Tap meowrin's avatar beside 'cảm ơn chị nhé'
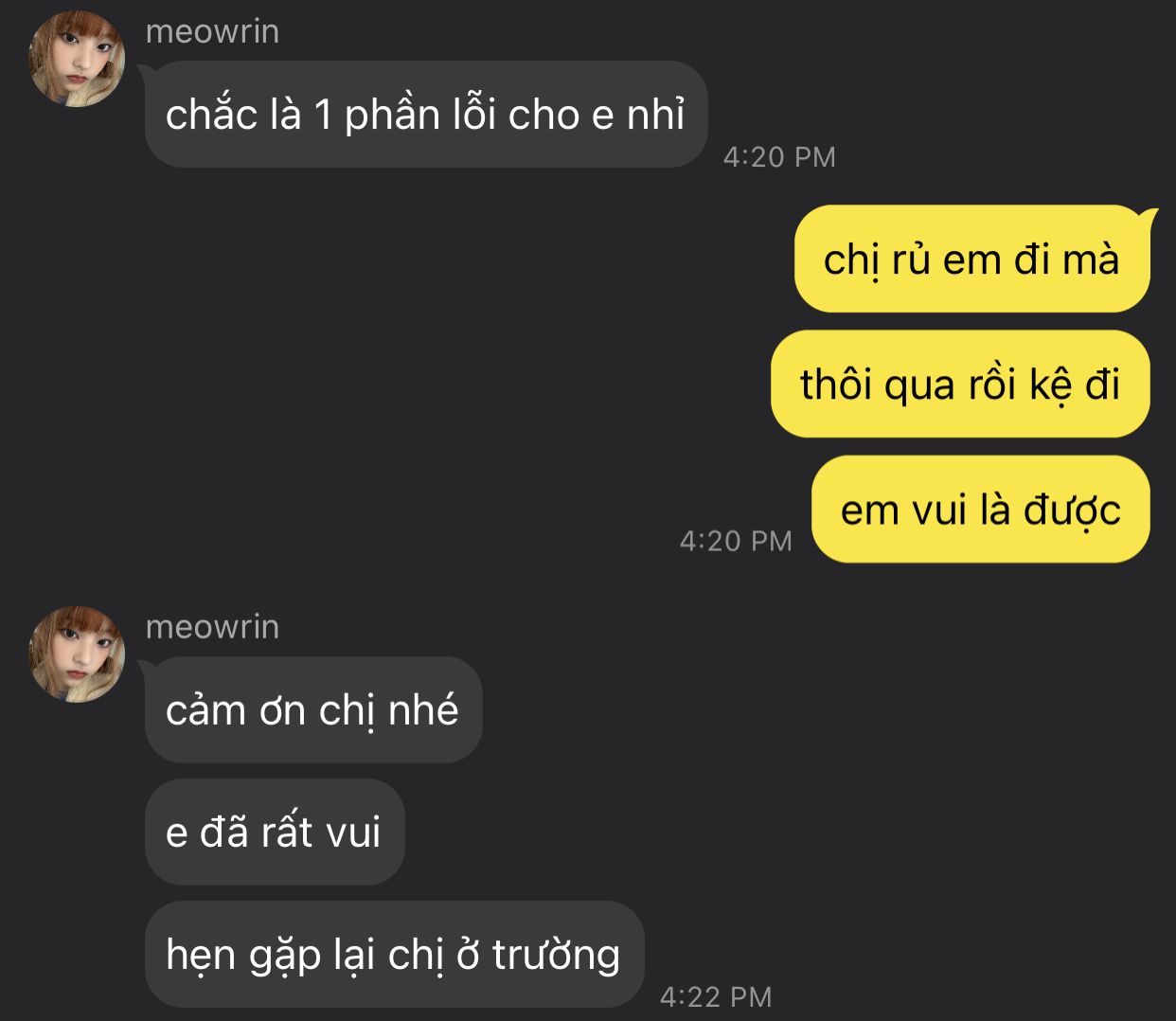Viewport: 1176px width, 1021px height. point(77,654)
